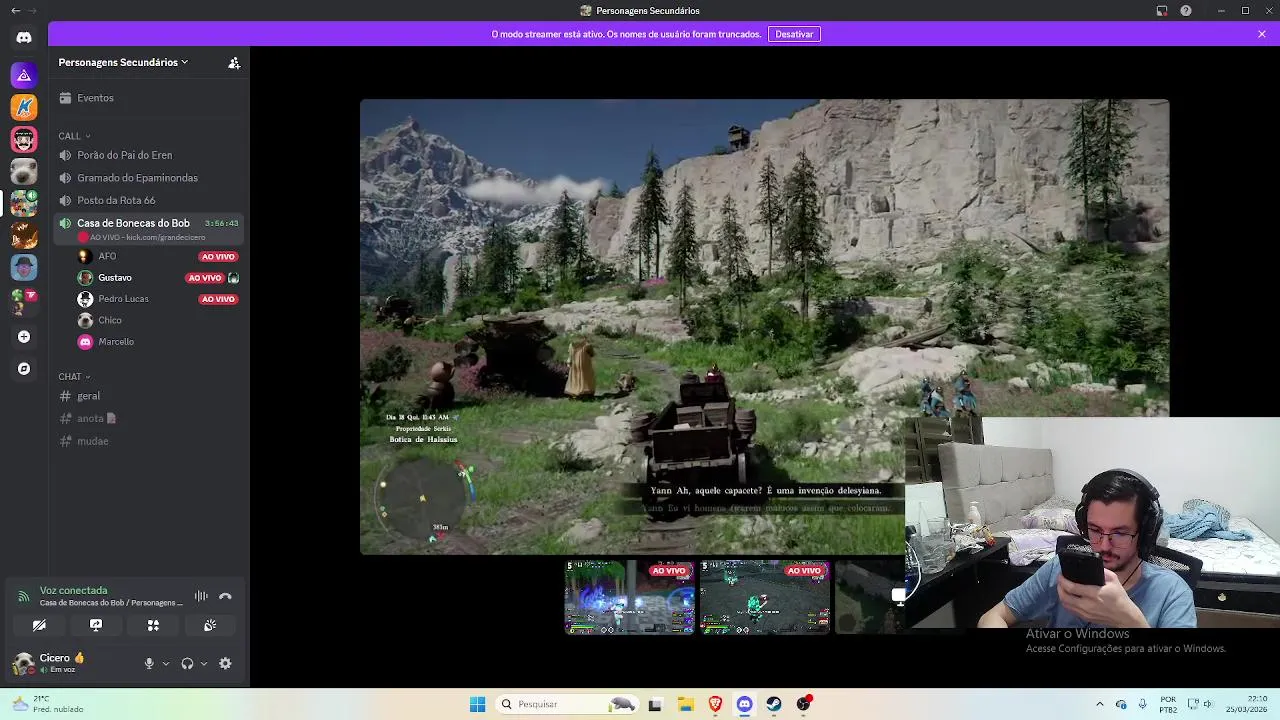Open user settings gear

(x=225, y=663)
